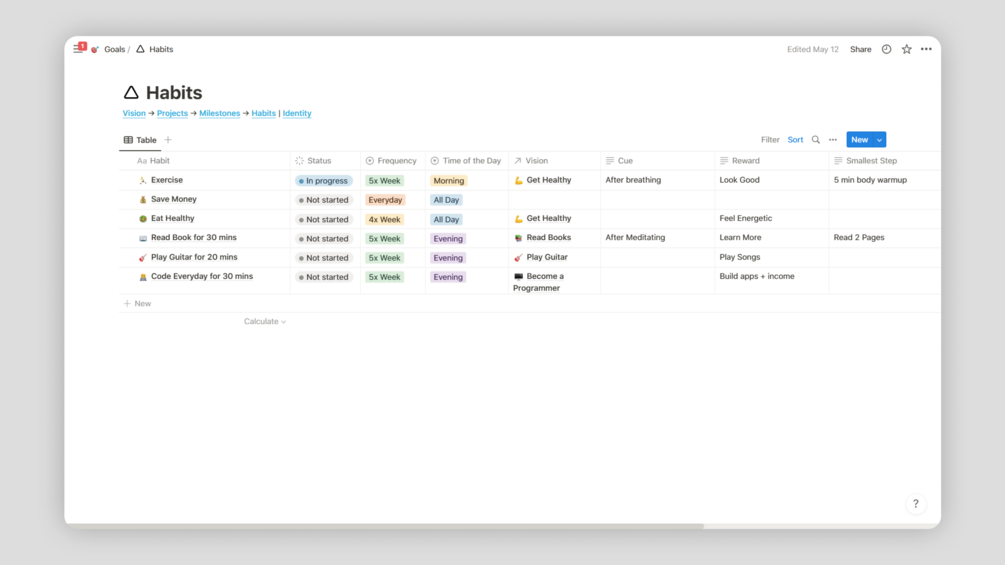Viewport: 1005px width, 565px height.
Task: Open the help question mark button
Action: coord(915,504)
